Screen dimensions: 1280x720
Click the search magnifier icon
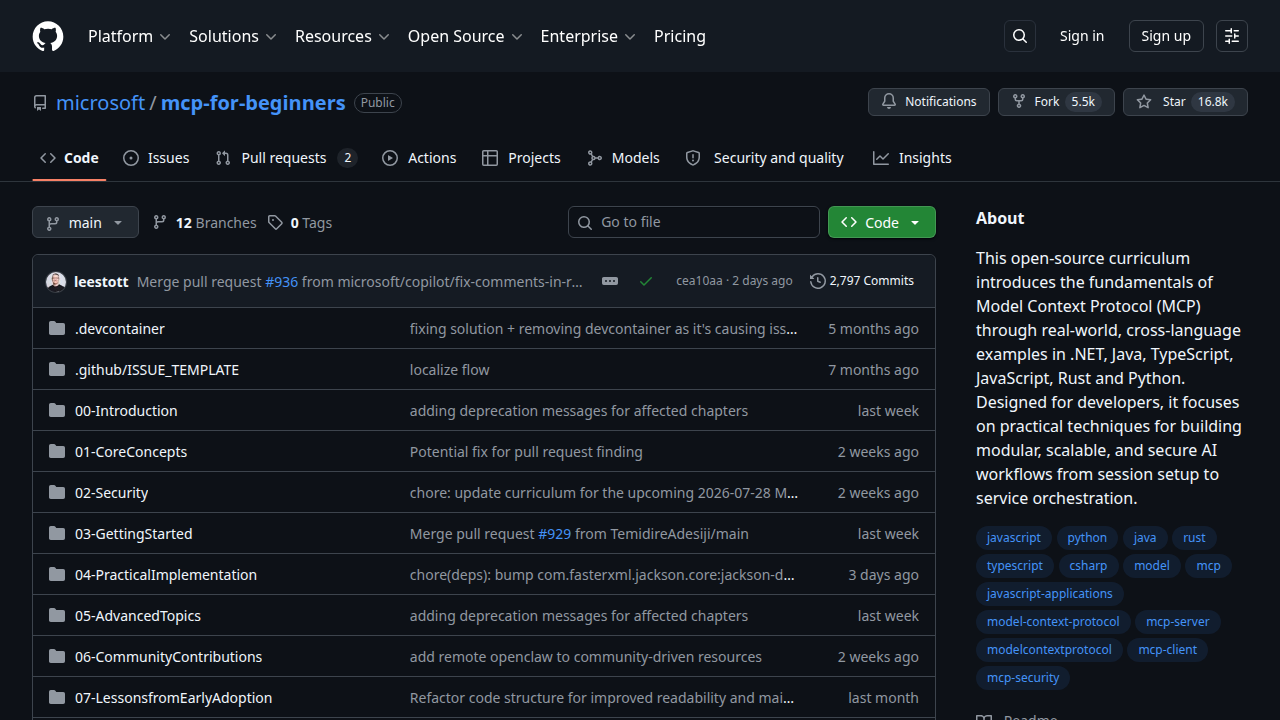pyautogui.click(x=1020, y=36)
